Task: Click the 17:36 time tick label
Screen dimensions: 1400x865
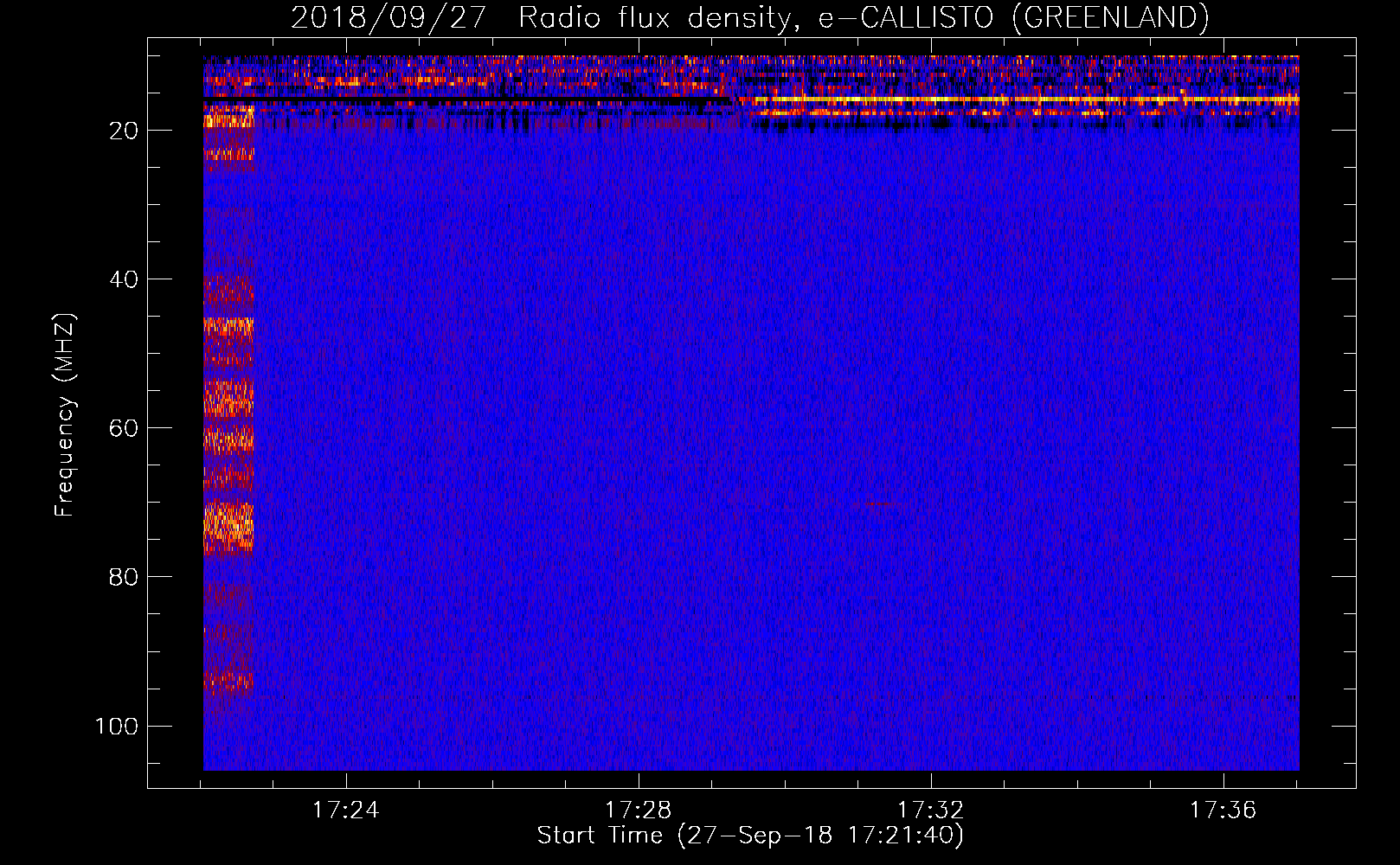Action: click(1223, 811)
